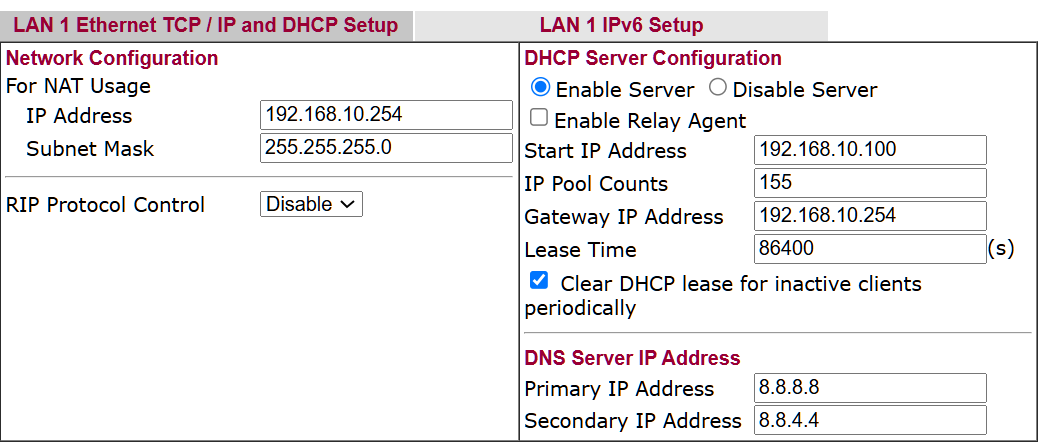This screenshot has height=447, width=1039.
Task: Click the DNS Server IP Address heading
Action: [x=632, y=358]
